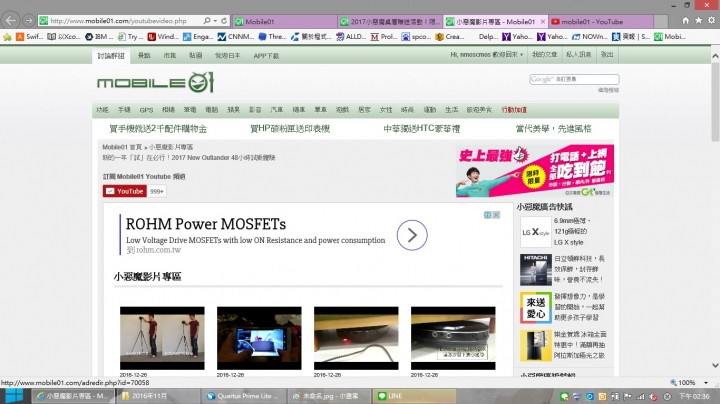Click the Mobile01 site logo
Screen dimensions: 720x404
(155, 83)
